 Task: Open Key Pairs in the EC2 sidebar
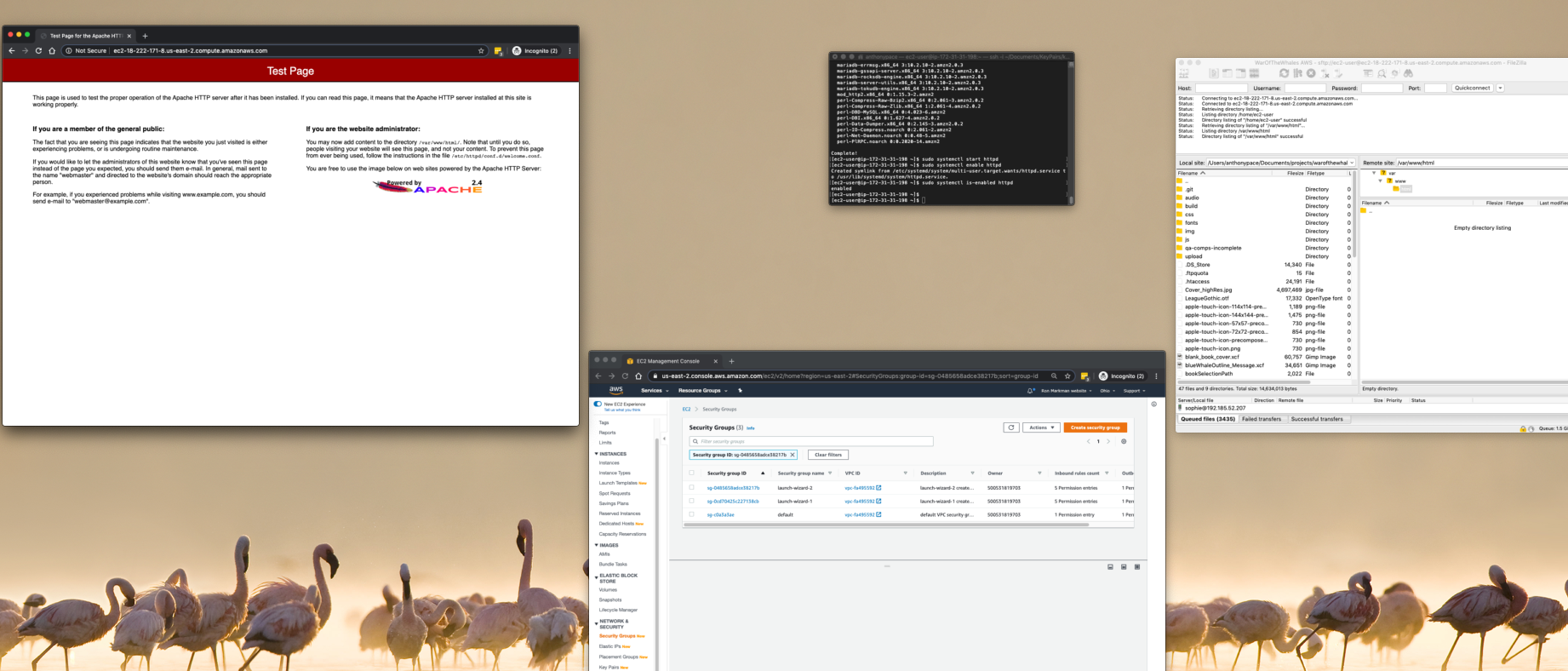click(609, 668)
